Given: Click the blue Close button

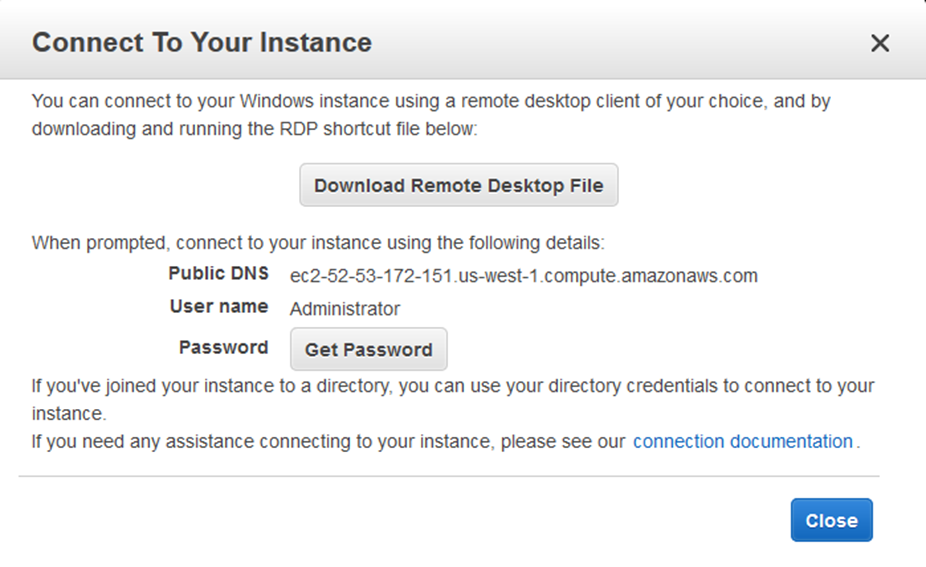Looking at the screenshot, I should click(x=831, y=520).
